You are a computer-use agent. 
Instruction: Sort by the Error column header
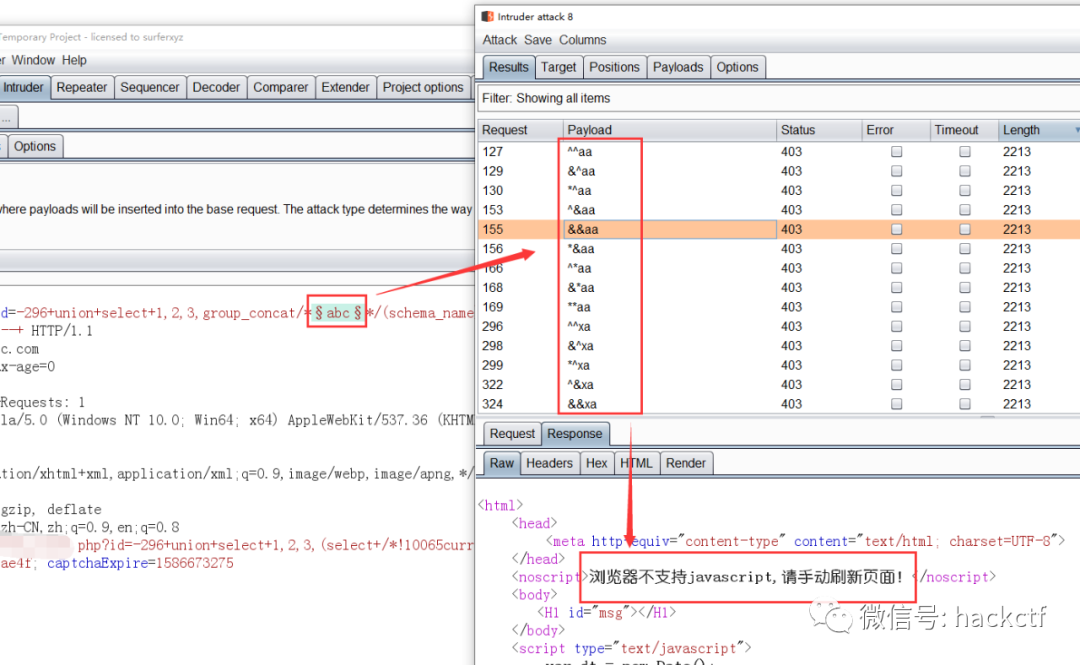pos(895,130)
